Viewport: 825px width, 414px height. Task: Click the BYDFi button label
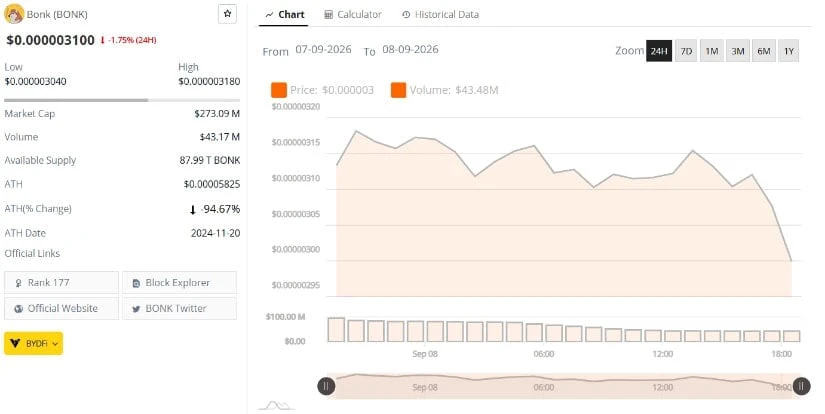point(37,344)
